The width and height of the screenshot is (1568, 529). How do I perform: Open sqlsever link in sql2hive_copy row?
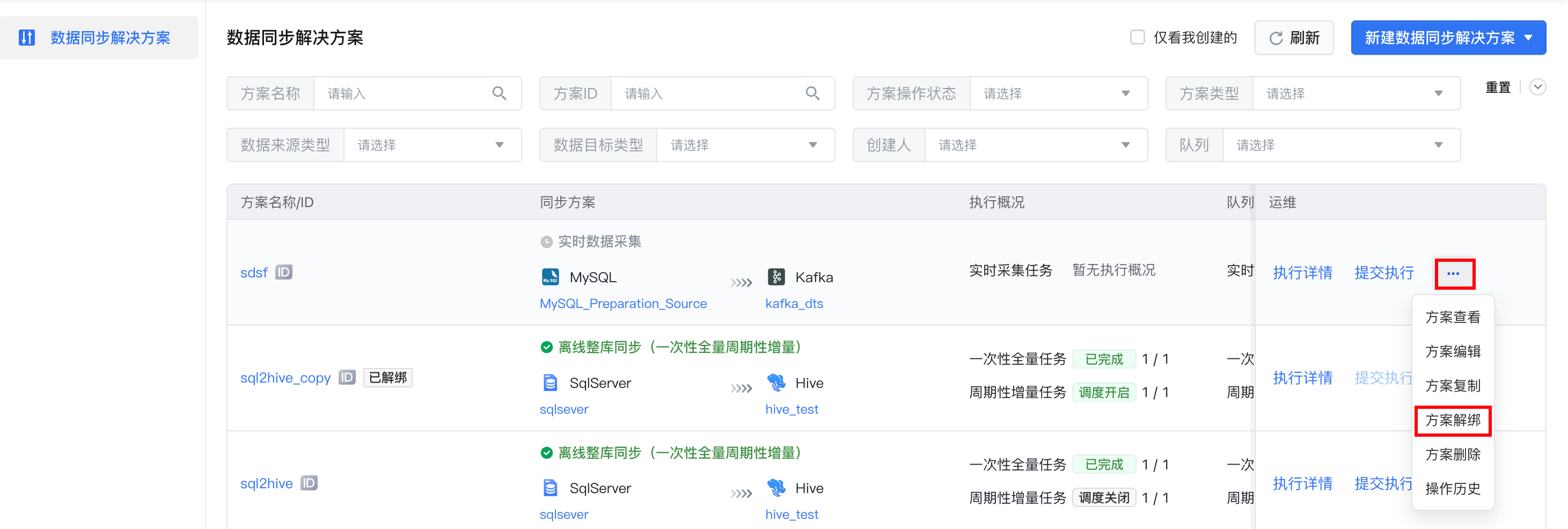[565, 409]
